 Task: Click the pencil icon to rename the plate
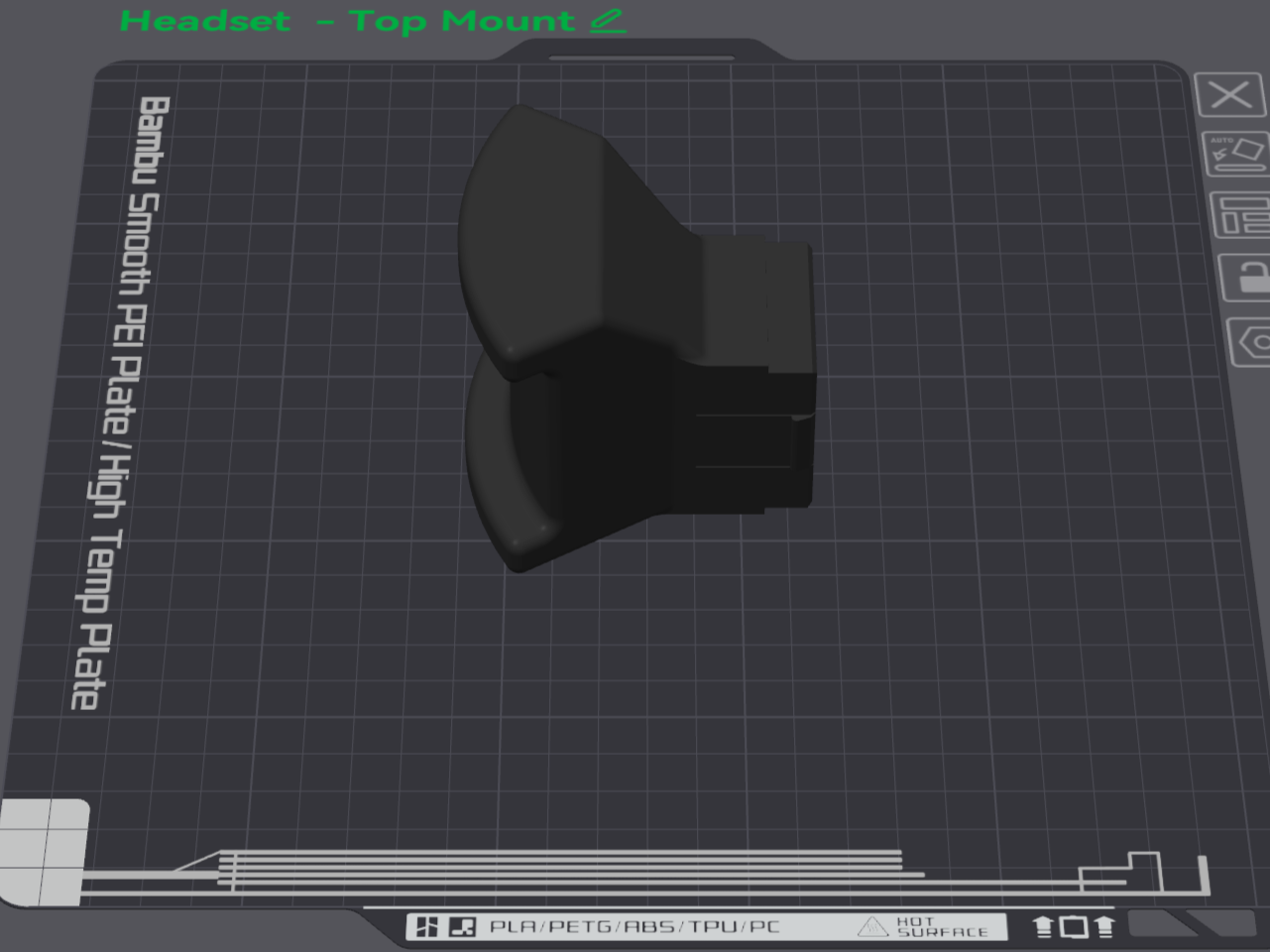608,21
